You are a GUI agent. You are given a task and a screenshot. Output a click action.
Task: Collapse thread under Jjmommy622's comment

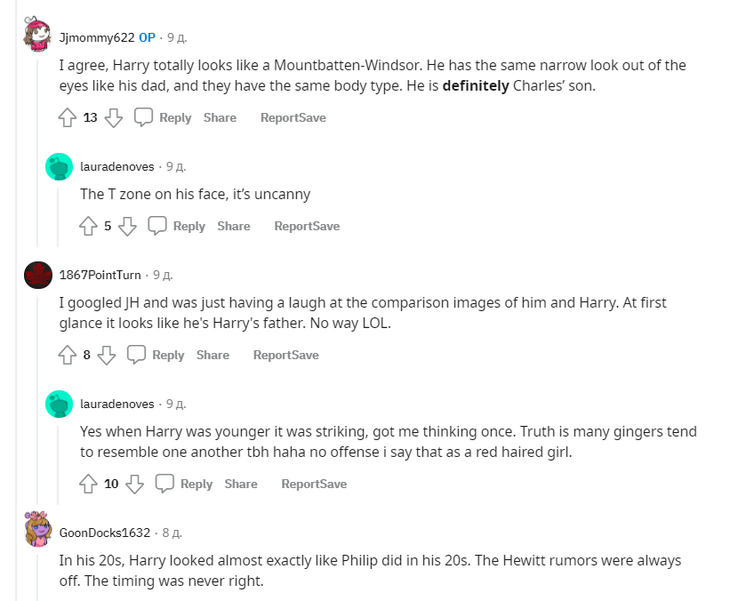[38, 150]
